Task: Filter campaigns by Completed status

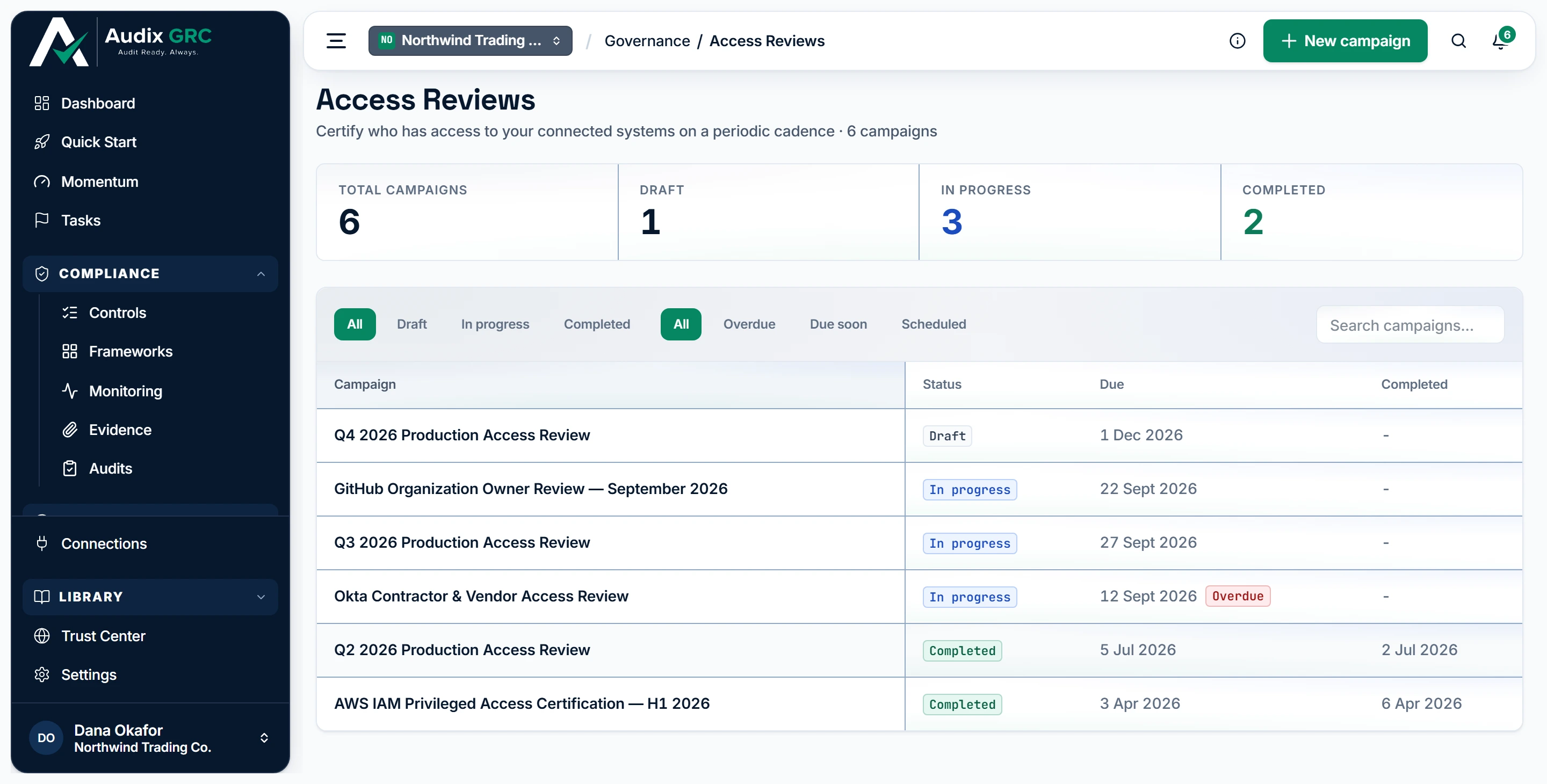Action: click(x=597, y=324)
